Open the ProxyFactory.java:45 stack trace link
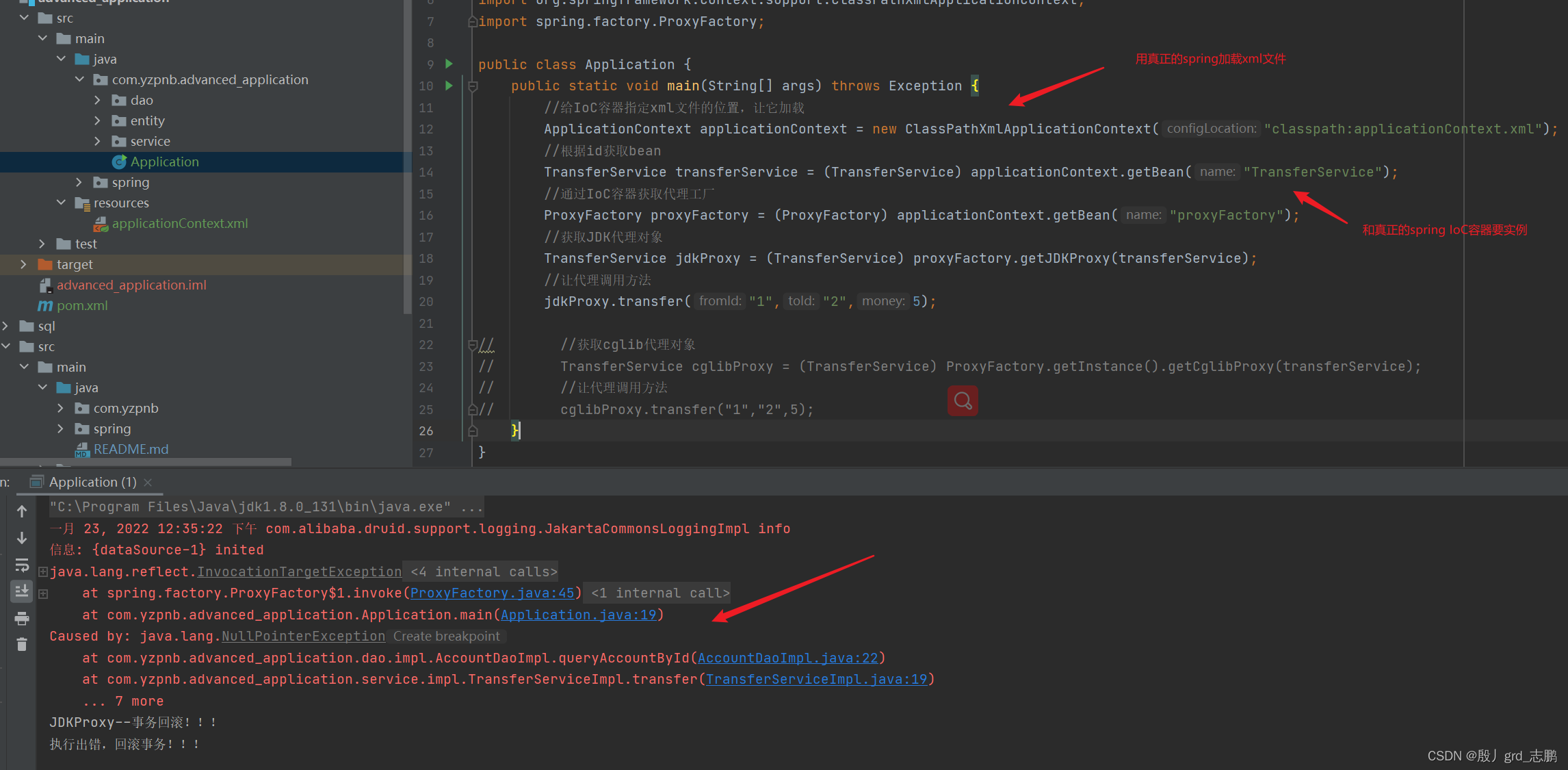Viewport: 1568px width, 770px height. point(492,593)
